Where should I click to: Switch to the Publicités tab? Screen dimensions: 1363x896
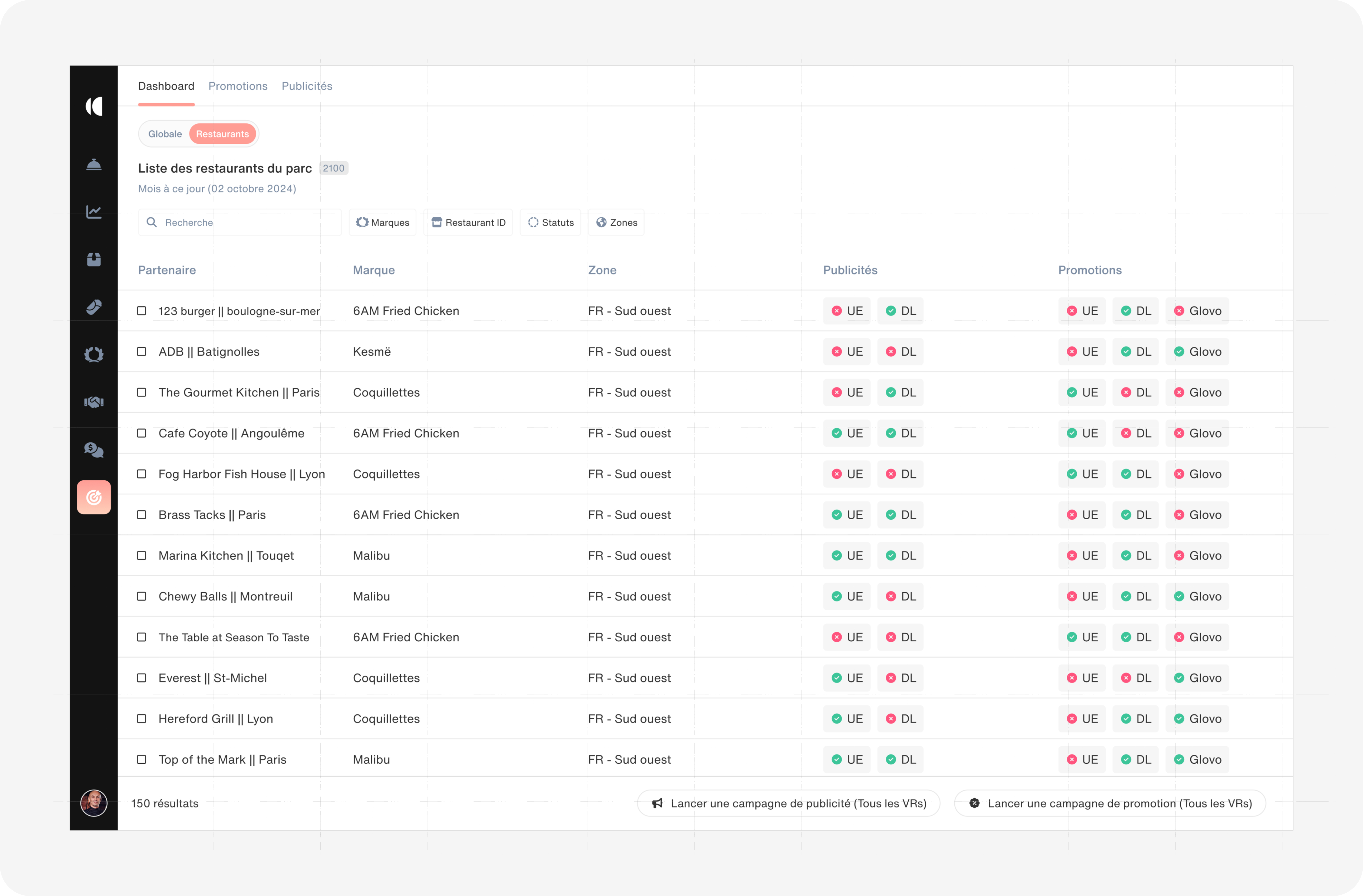pos(307,86)
